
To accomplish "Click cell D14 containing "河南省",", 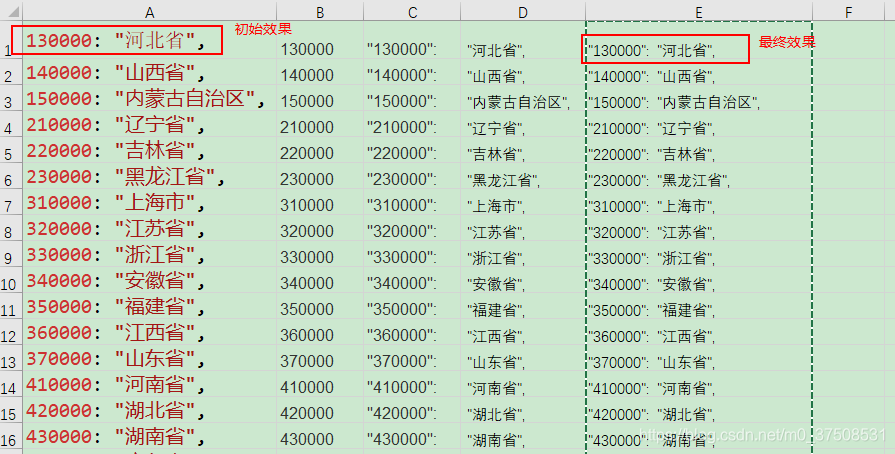I will coord(523,384).
